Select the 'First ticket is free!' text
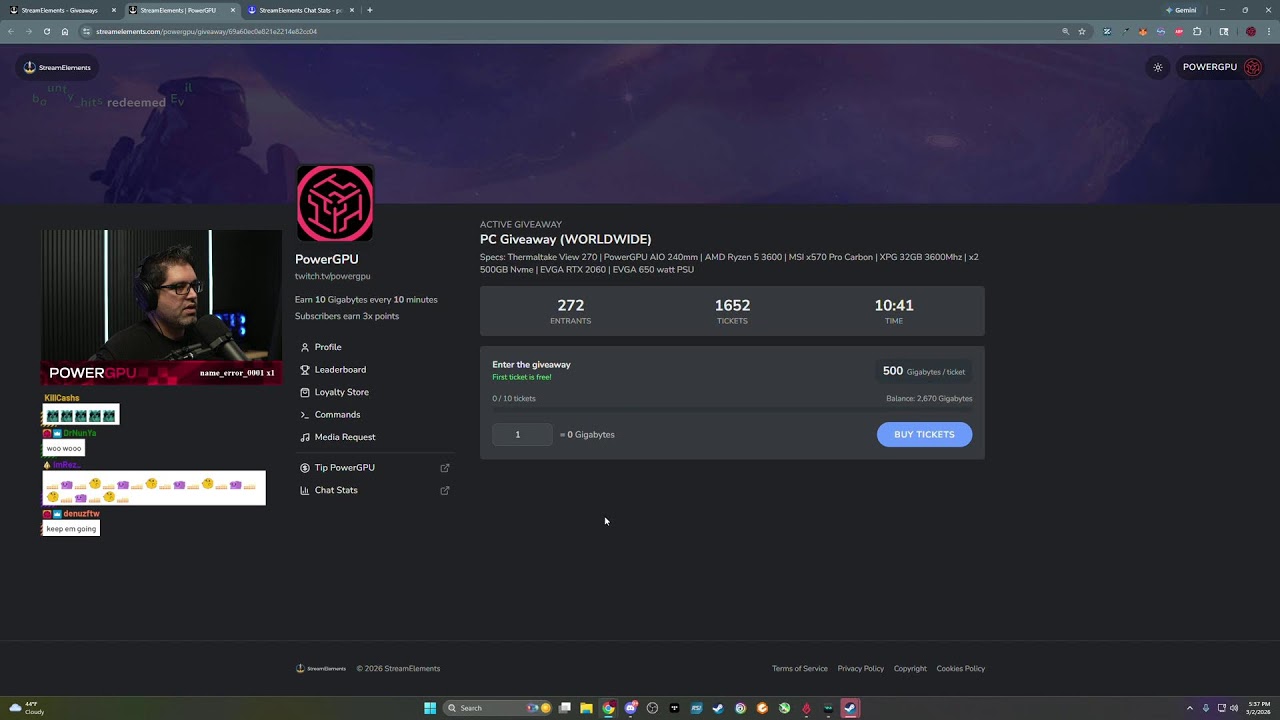The width and height of the screenshot is (1280, 720). [522, 377]
